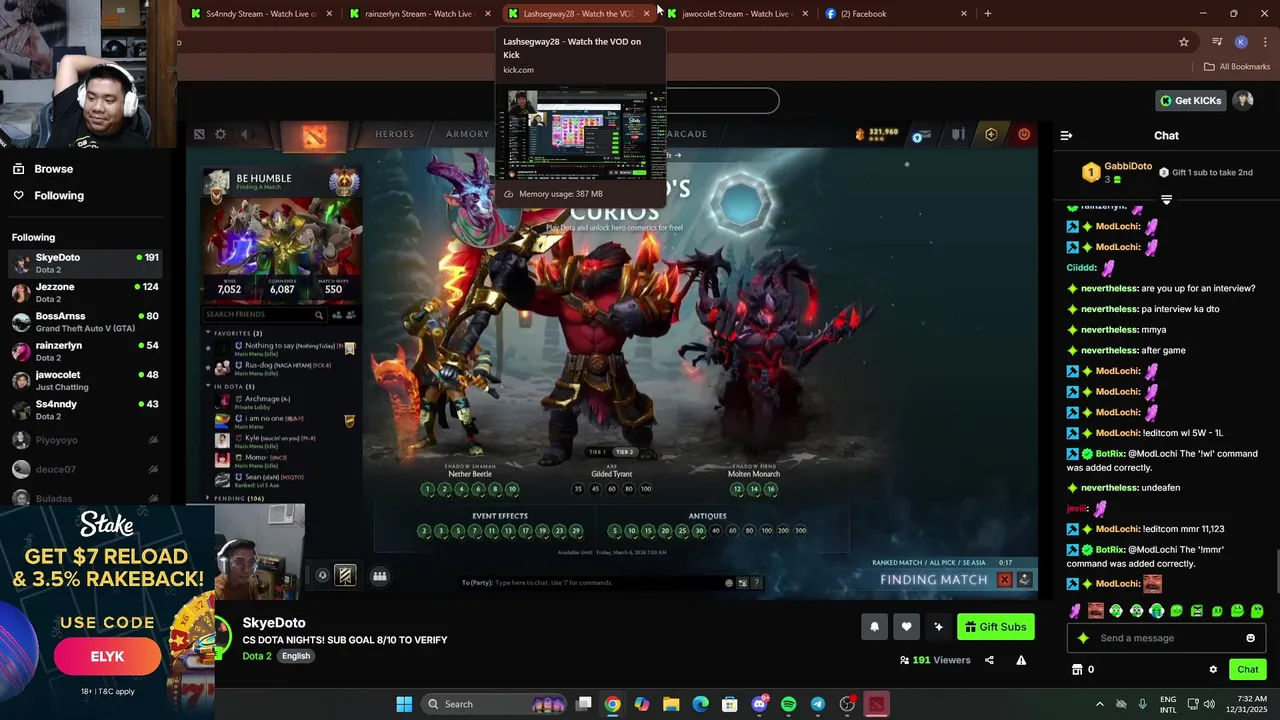Image resolution: width=1280 pixels, height=720 pixels.
Task: Close the Lashsegway28 tab
Action: pyautogui.click(x=647, y=14)
